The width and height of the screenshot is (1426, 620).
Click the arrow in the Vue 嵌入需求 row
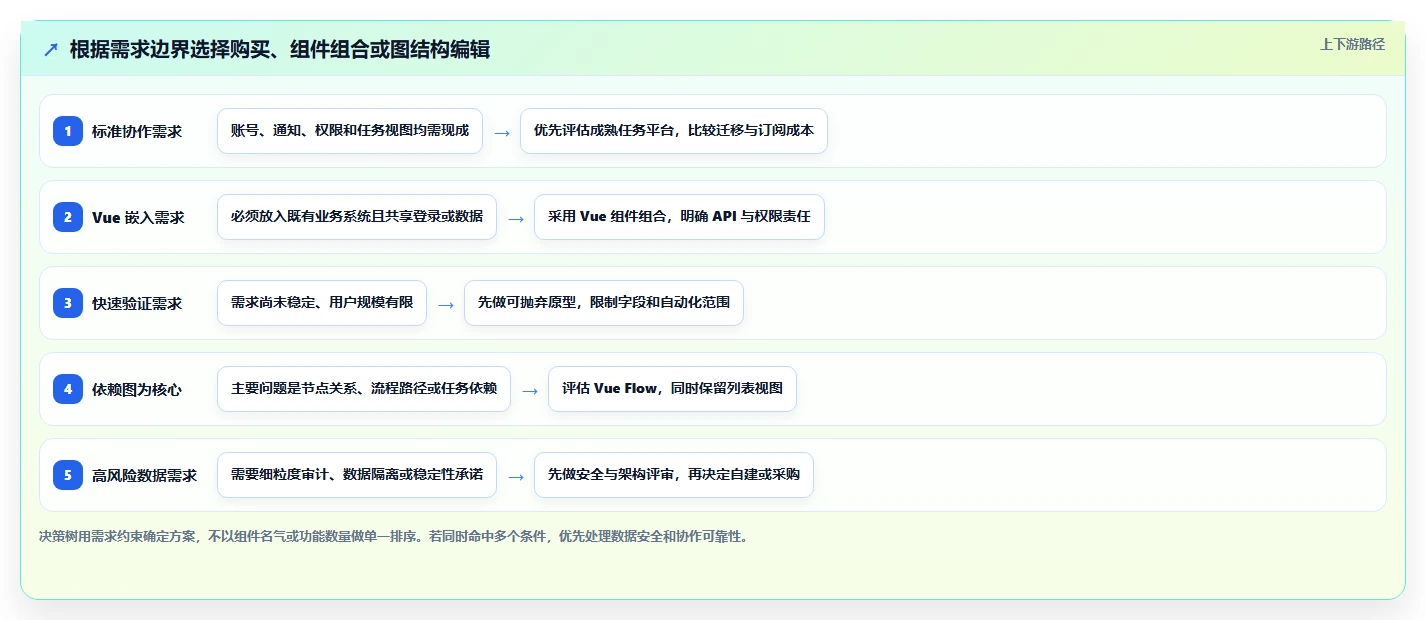click(x=516, y=218)
